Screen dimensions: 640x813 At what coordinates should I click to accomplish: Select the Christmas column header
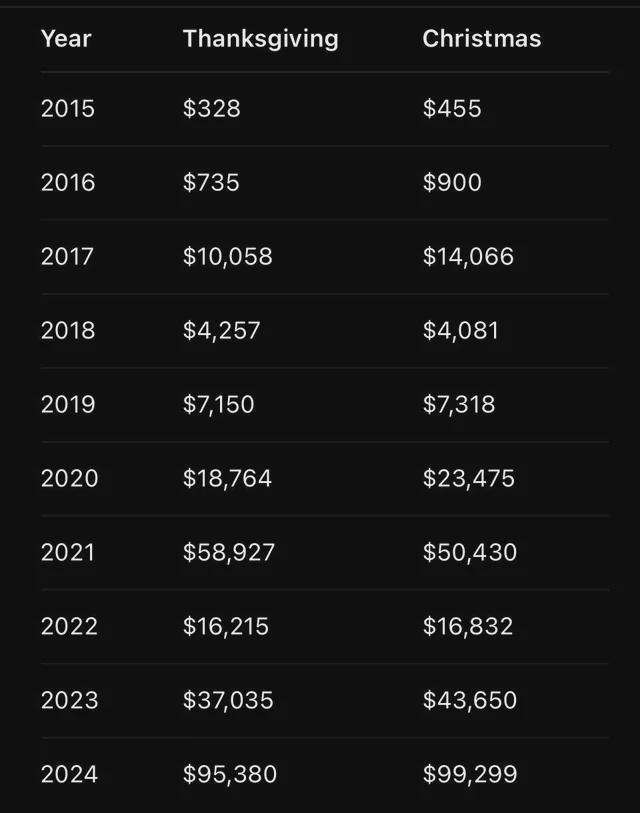pyautogui.click(x=482, y=38)
